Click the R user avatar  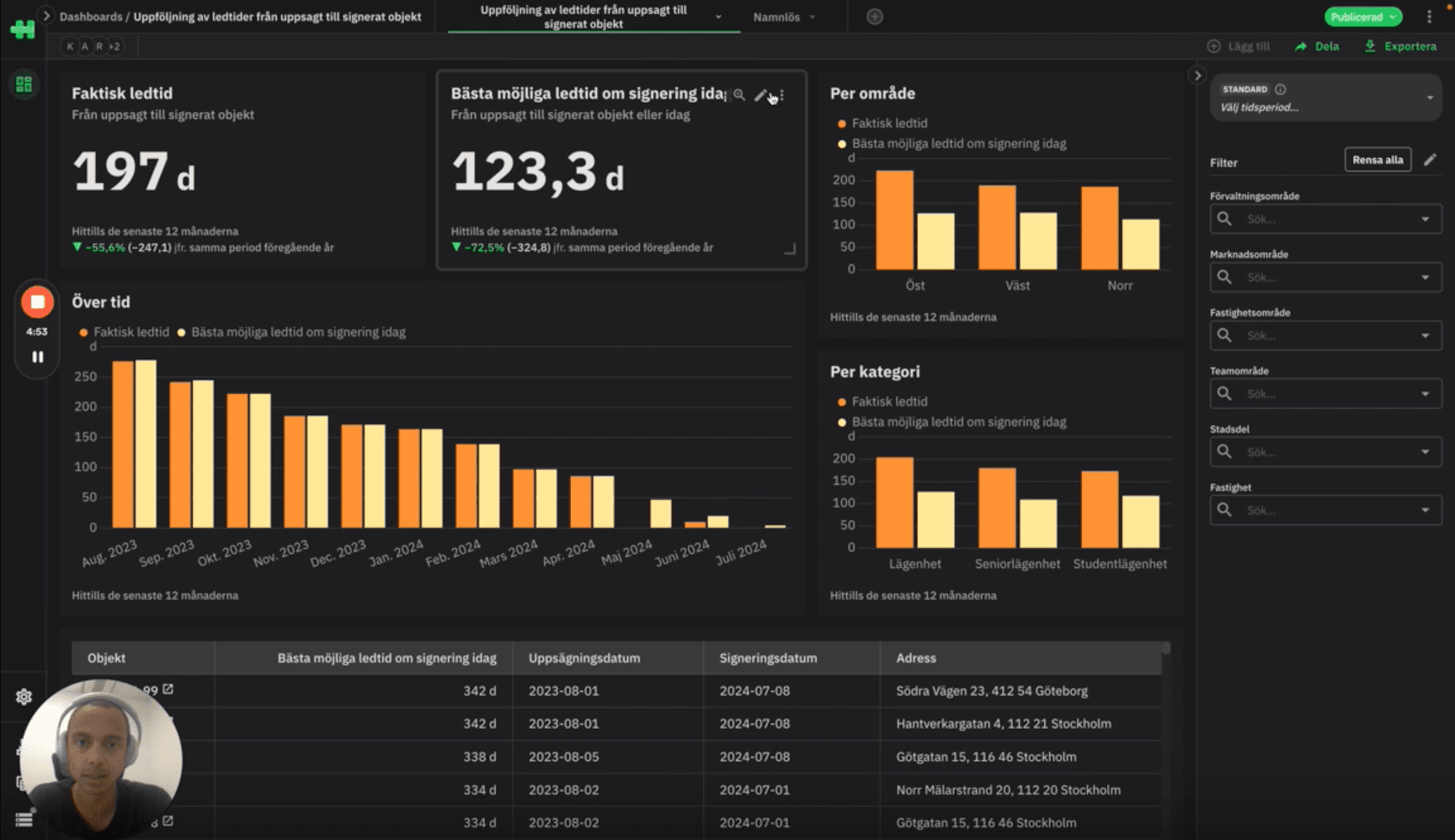[x=99, y=46]
